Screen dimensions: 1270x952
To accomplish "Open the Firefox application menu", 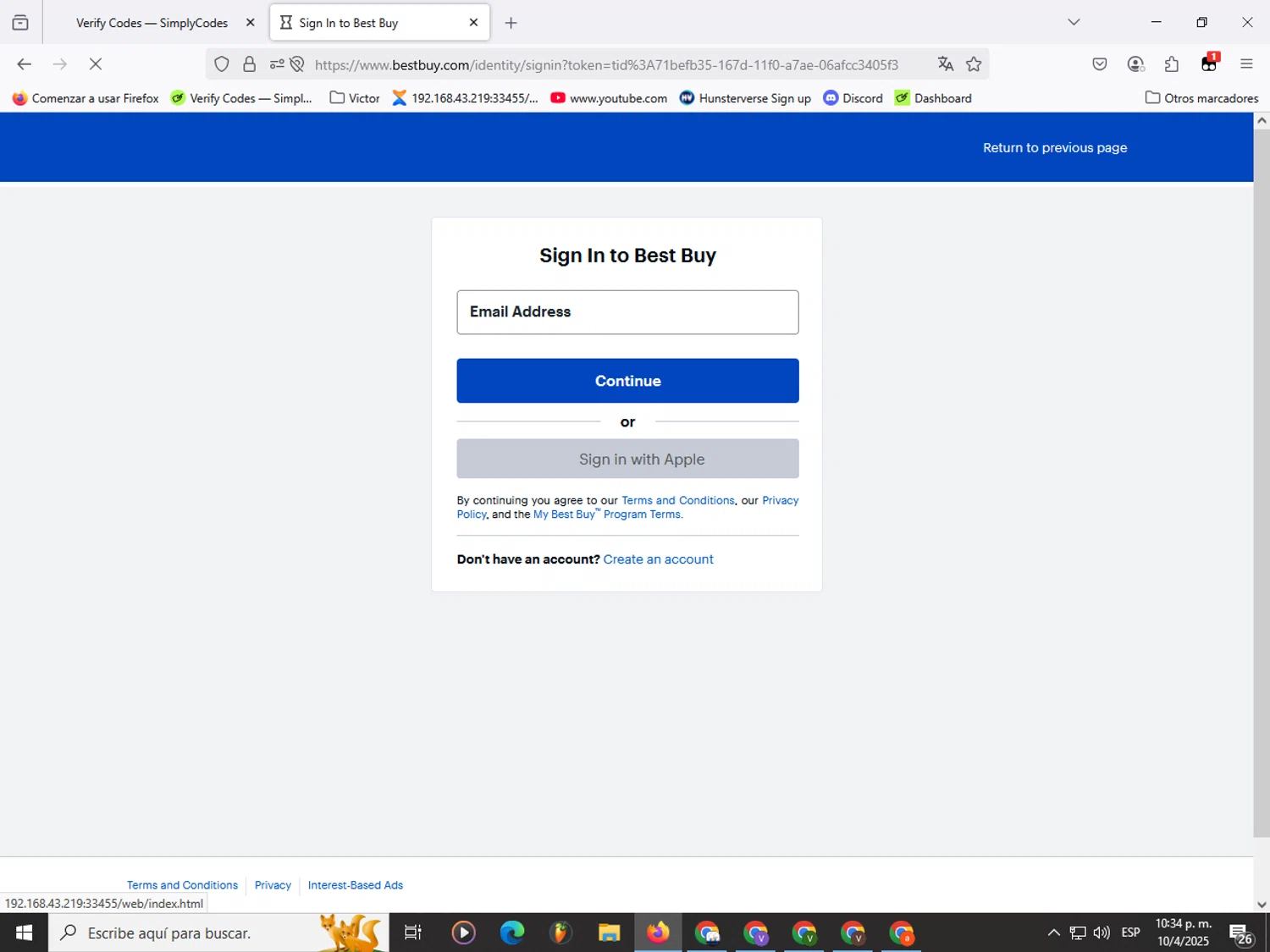I will tap(1246, 64).
